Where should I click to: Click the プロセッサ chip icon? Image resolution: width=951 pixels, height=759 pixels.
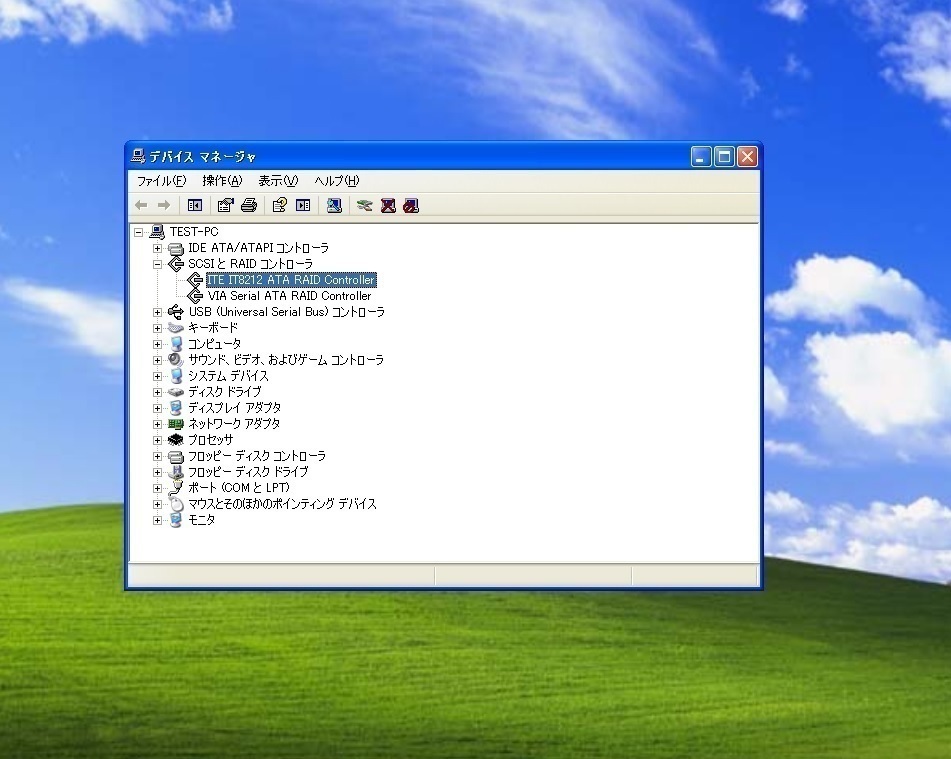[176, 440]
